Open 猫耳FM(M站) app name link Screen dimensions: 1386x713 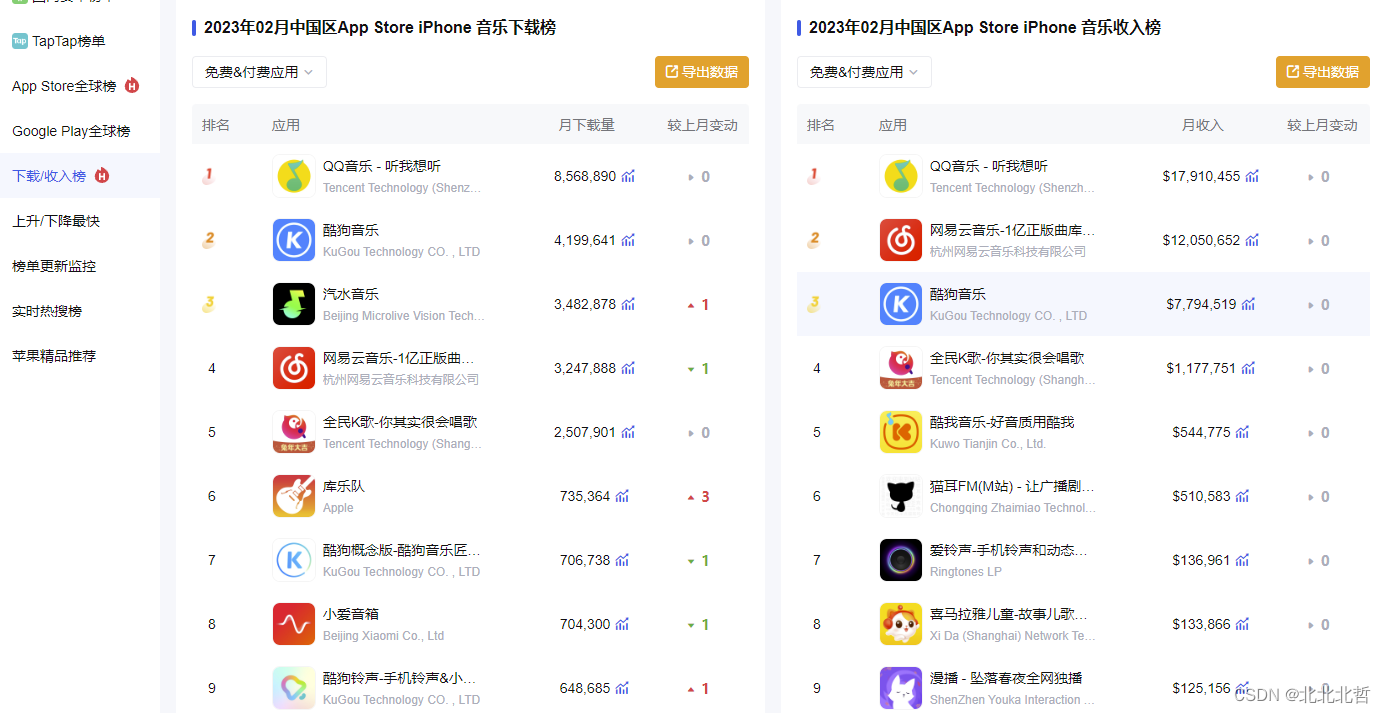[x=1012, y=486]
